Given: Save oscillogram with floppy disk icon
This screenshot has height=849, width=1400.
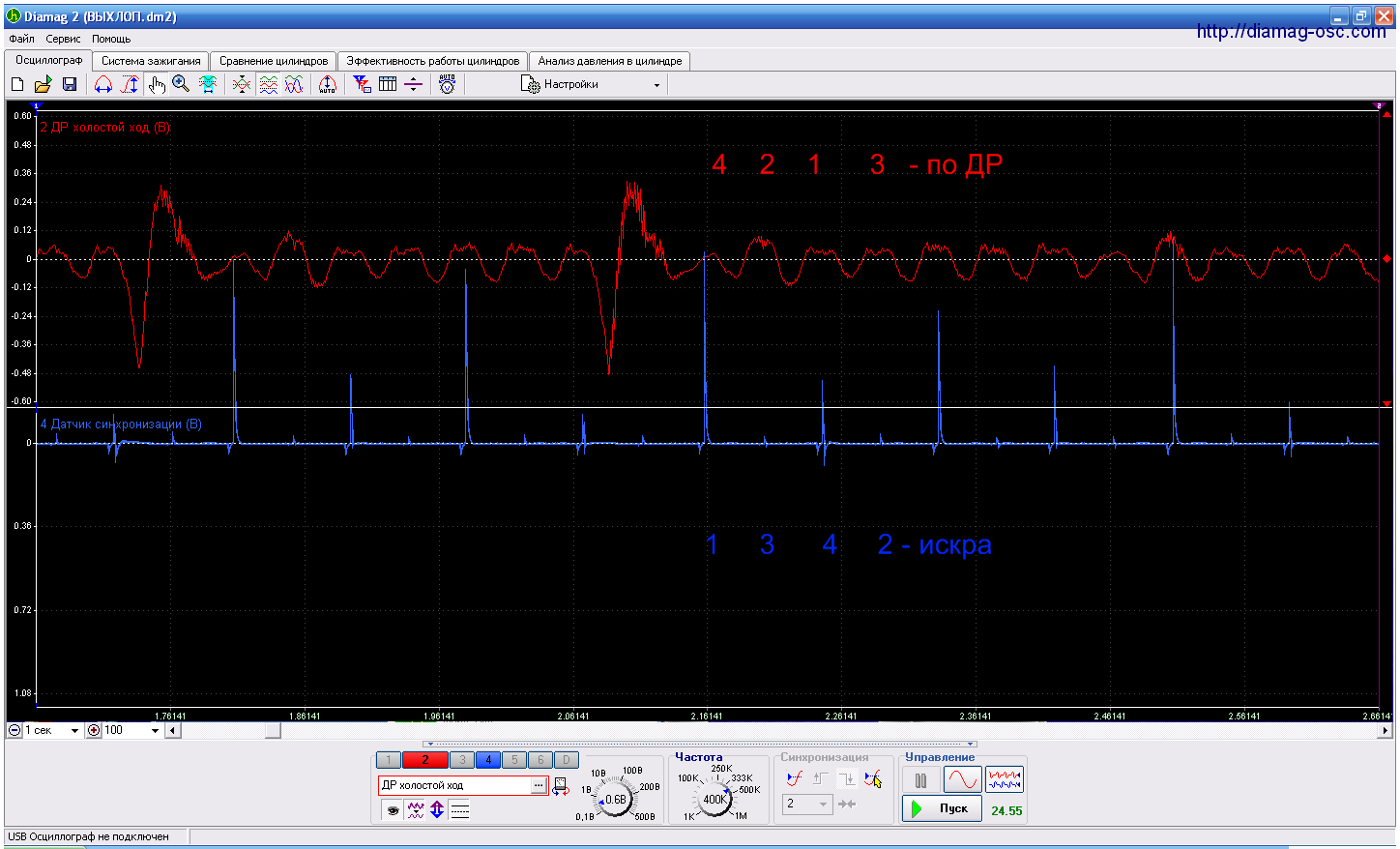Looking at the screenshot, I should click(x=70, y=85).
